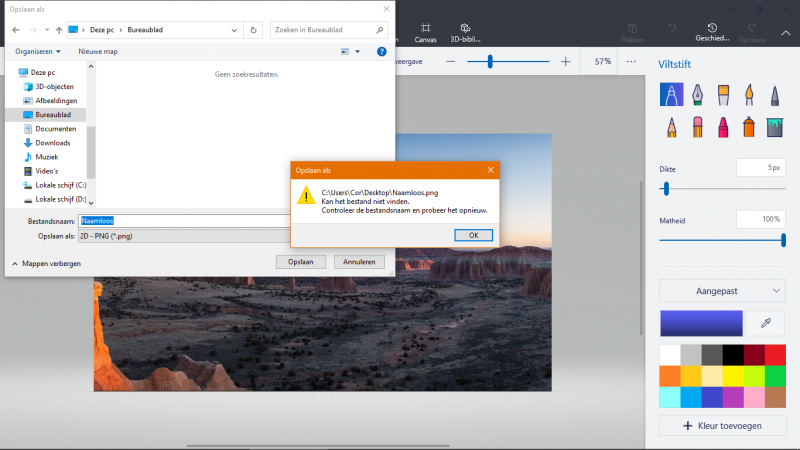Click the Dikte thickness slider
800x450 pixels.
pyautogui.click(x=722, y=188)
